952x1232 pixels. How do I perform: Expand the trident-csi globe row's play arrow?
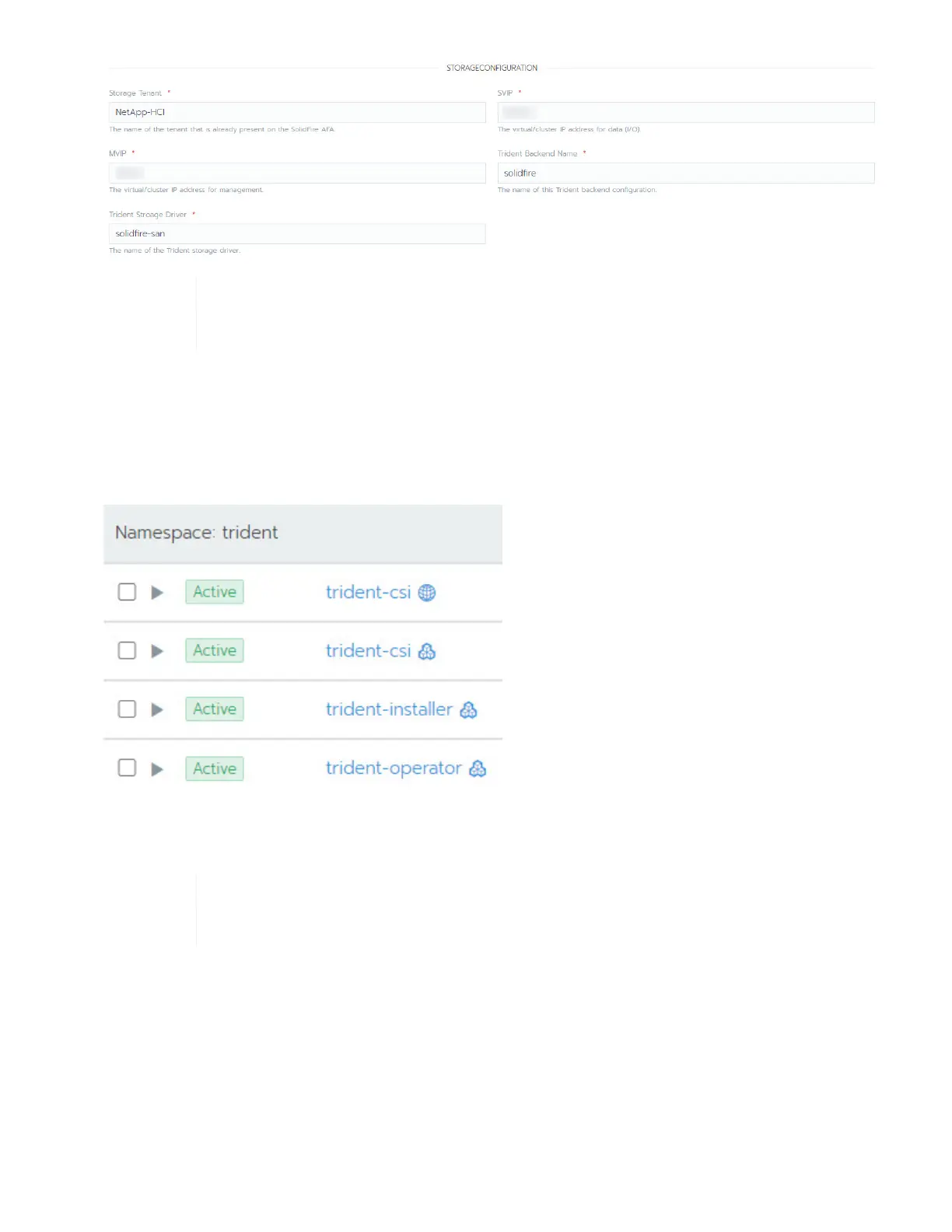[x=157, y=593]
